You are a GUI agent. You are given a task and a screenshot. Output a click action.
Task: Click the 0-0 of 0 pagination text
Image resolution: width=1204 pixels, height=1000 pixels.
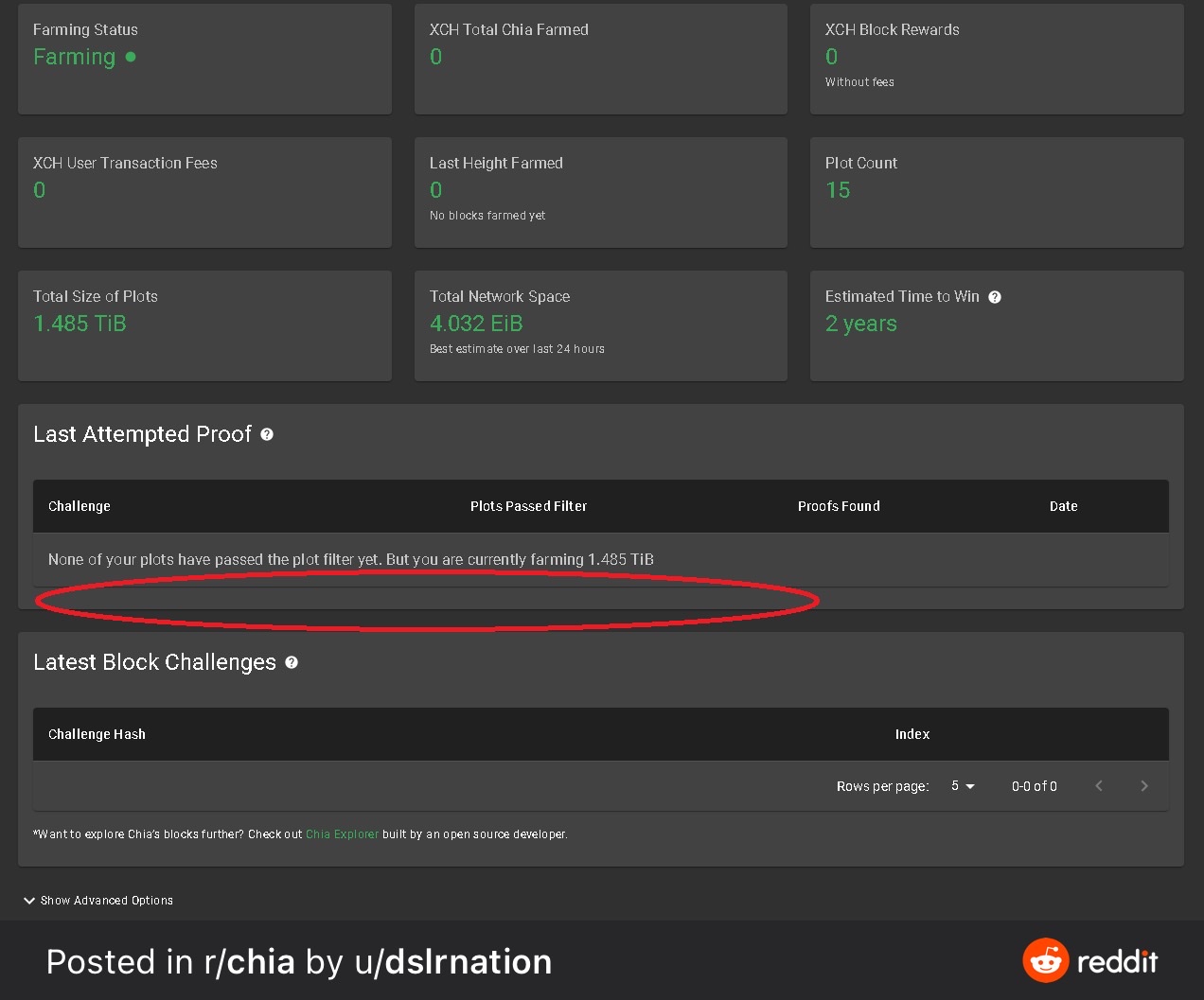[x=1035, y=786]
